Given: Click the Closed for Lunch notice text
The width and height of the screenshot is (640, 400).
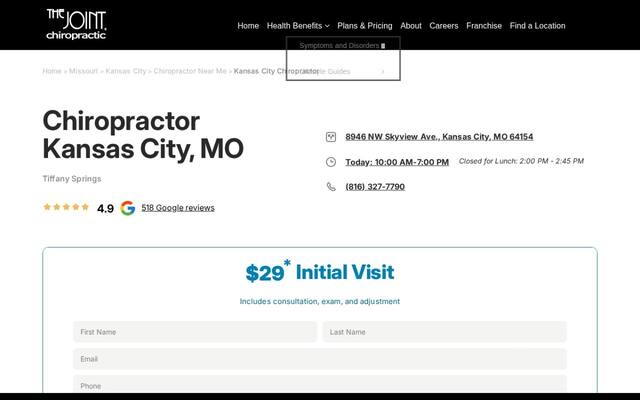Looking at the screenshot, I should [x=521, y=161].
